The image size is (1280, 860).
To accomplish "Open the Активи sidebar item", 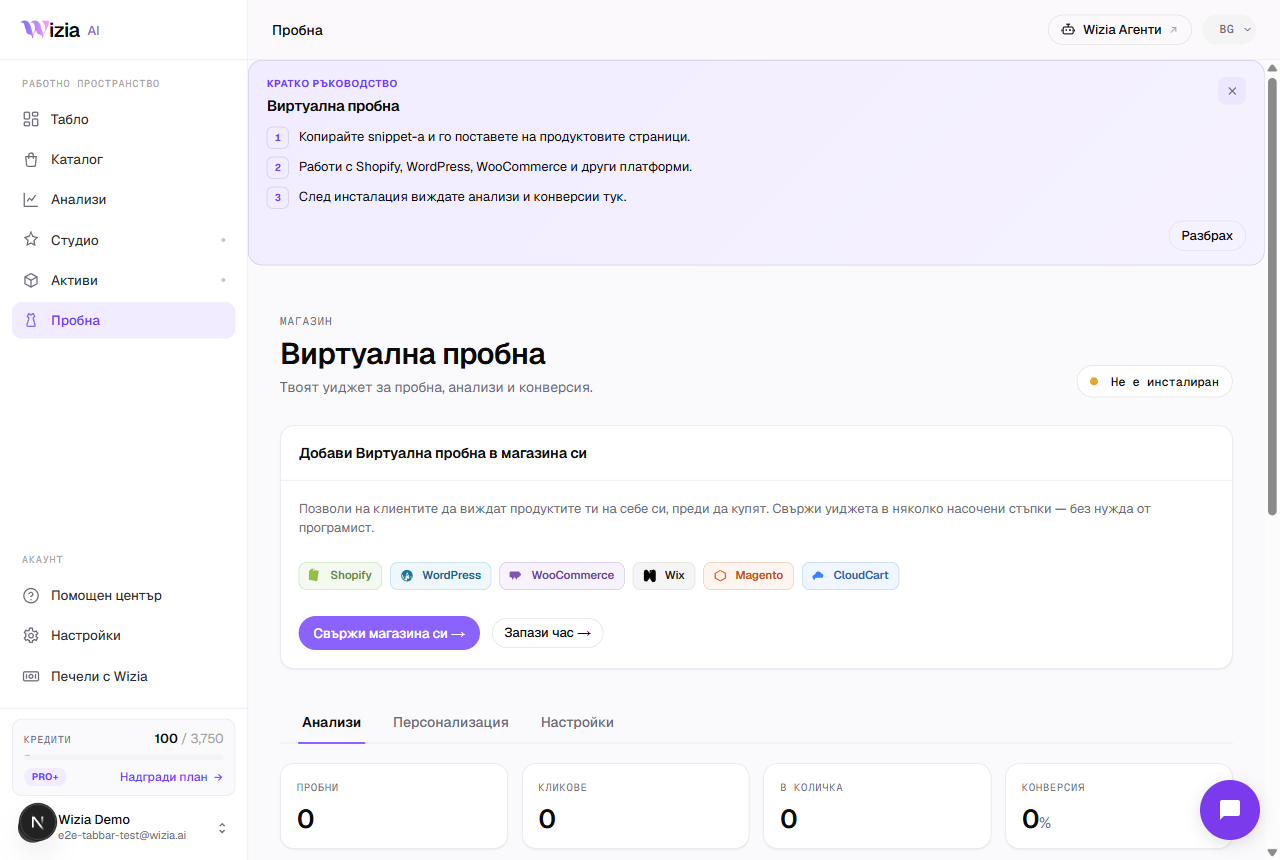I will click(x=123, y=280).
